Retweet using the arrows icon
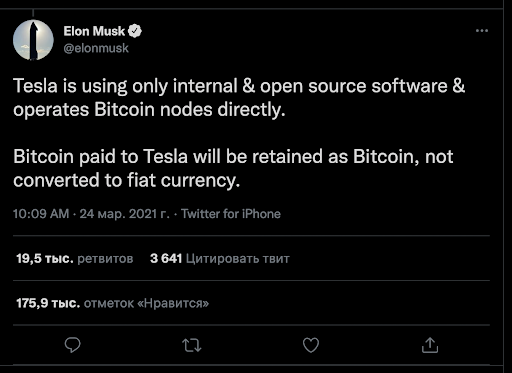The width and height of the screenshot is (512, 373). pos(192,345)
